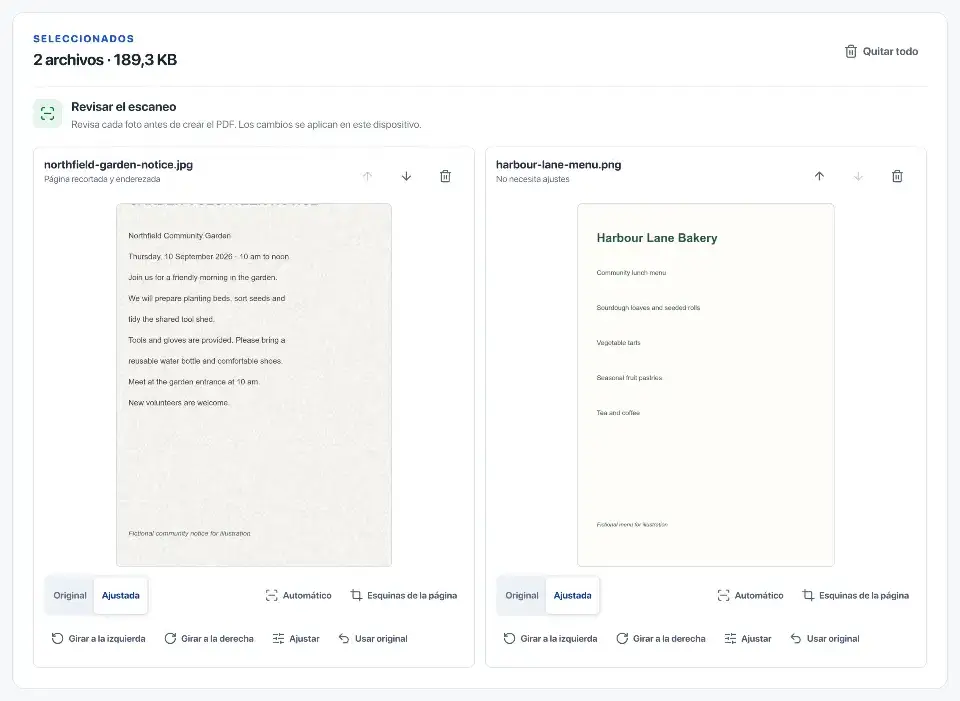This screenshot has height=701, width=960.
Task: Click the 2 archivos · 189,3 KB summary
Action: click(105, 59)
